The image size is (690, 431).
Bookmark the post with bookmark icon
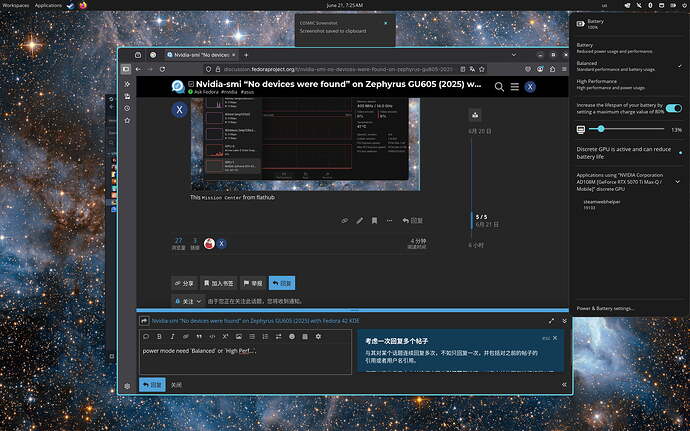coord(374,221)
